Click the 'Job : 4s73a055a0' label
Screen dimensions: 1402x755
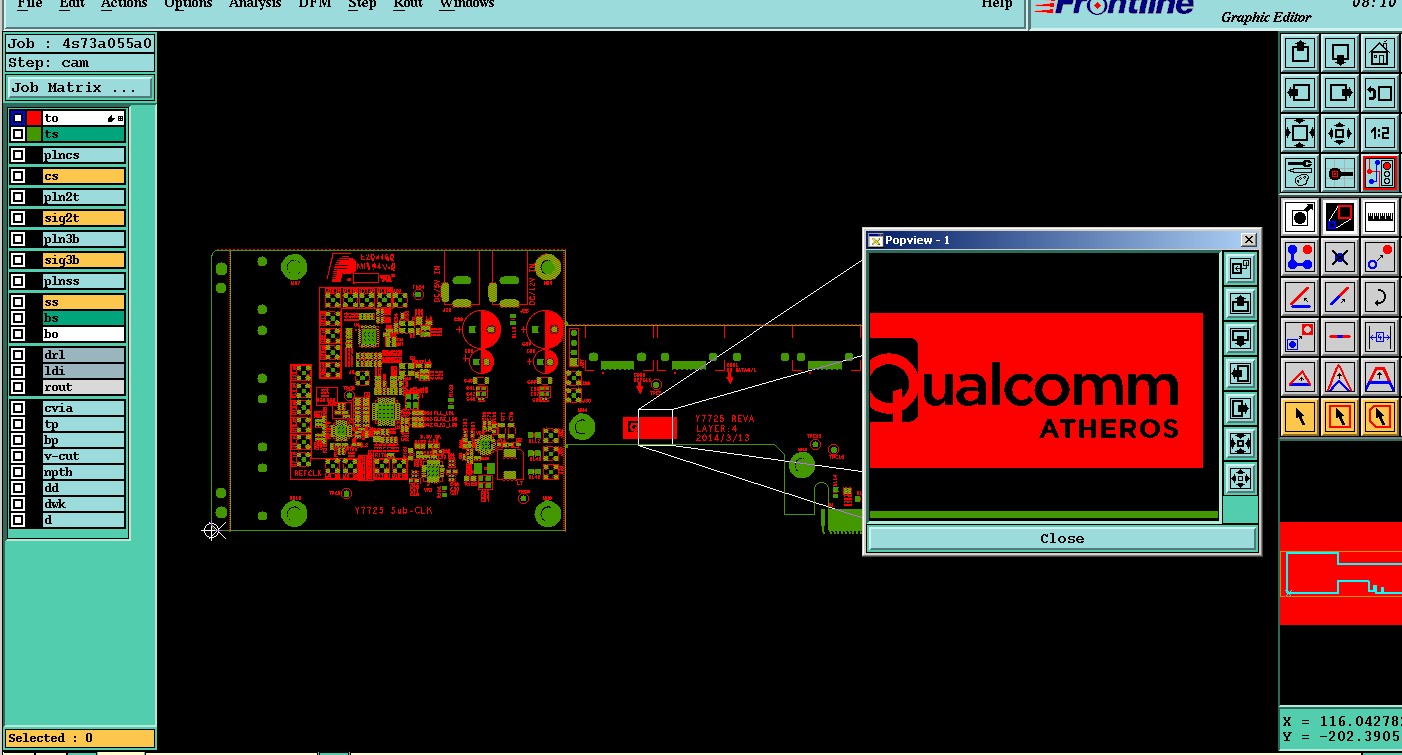click(x=80, y=43)
